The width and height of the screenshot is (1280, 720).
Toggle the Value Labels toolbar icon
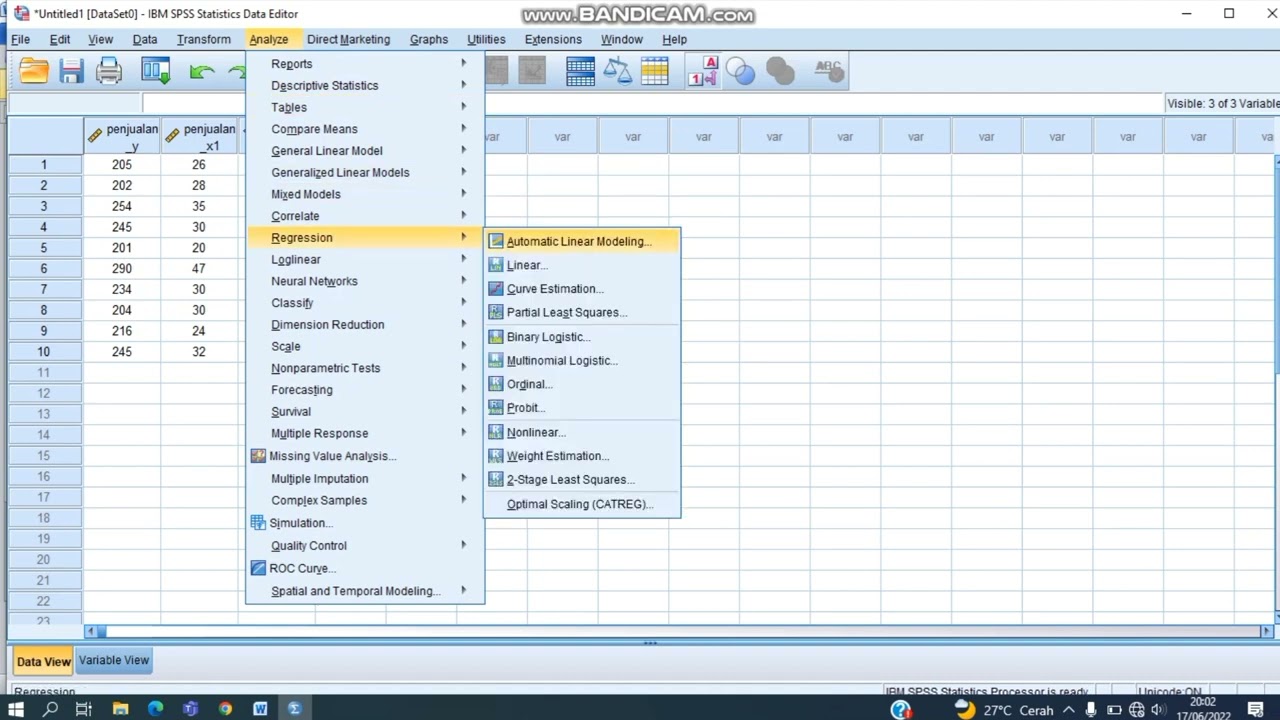703,71
